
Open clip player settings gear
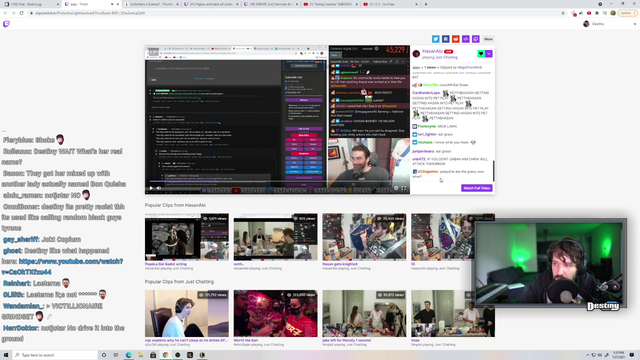coord(396,188)
